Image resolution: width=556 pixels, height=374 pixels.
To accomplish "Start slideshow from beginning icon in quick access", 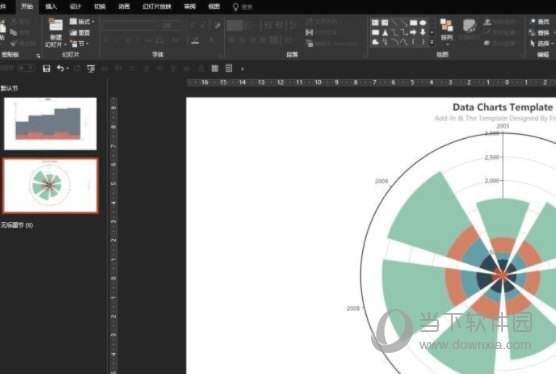I will point(91,68).
